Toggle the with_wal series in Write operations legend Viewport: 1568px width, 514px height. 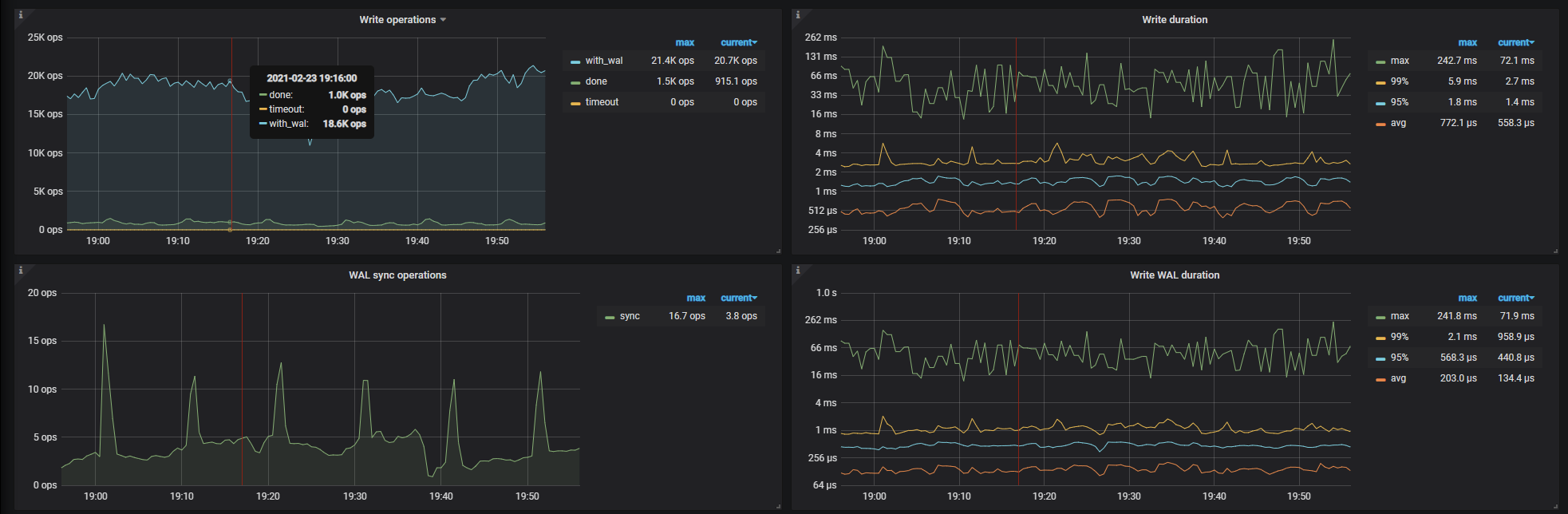pyautogui.click(x=603, y=61)
